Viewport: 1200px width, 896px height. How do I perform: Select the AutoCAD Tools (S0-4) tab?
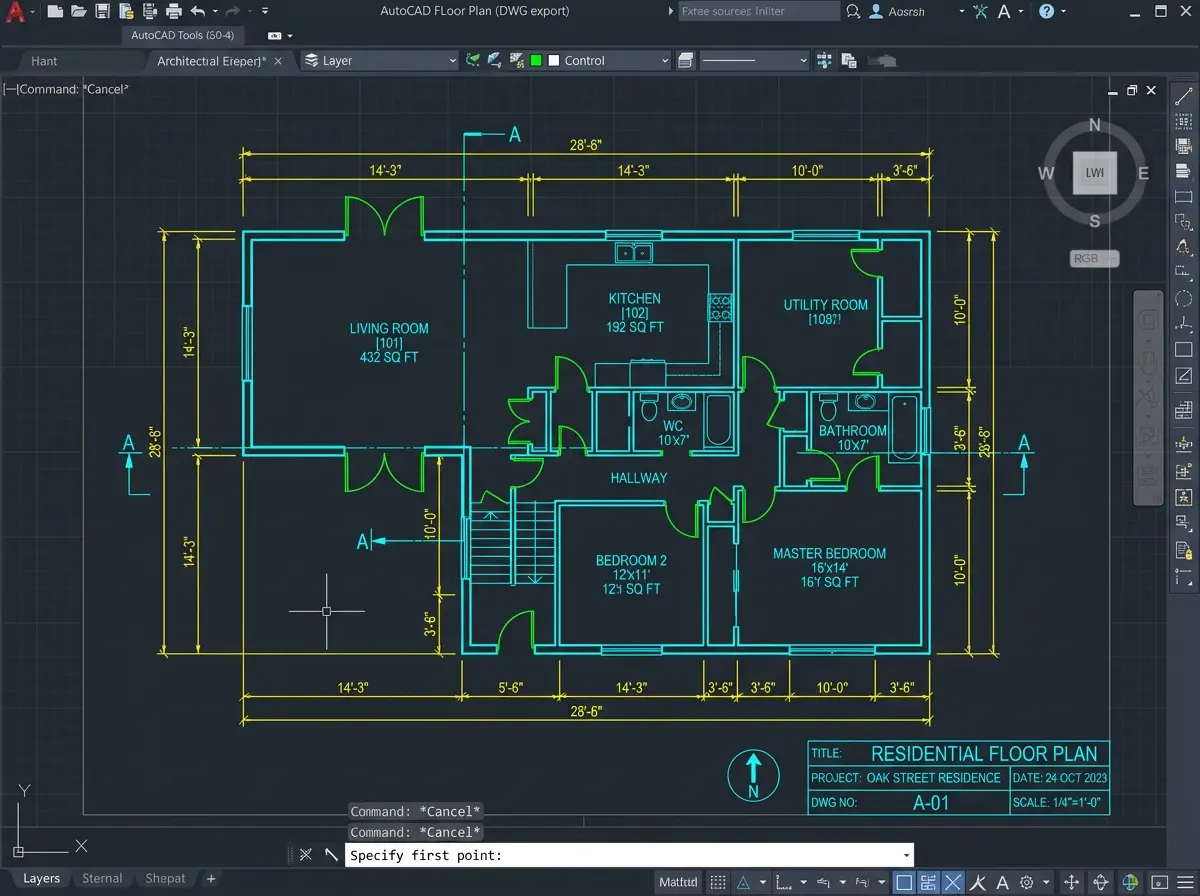pos(183,35)
